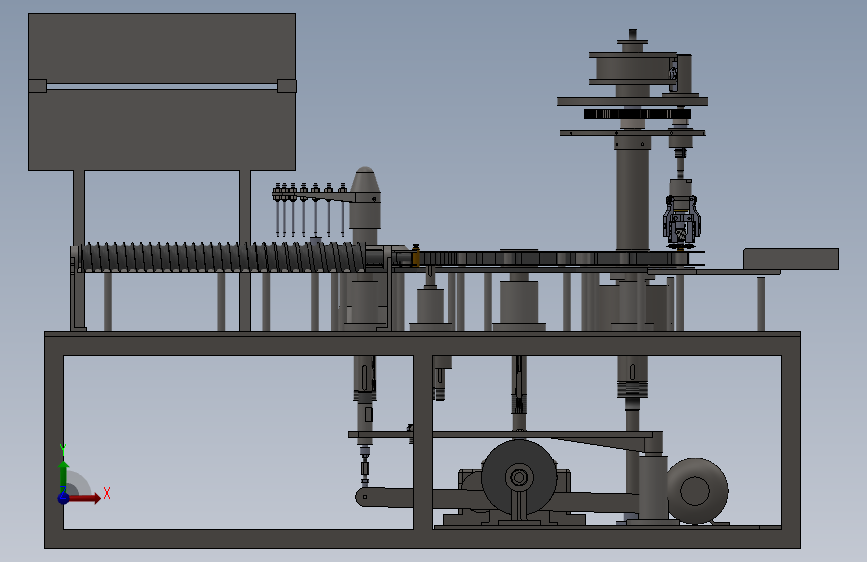Select the long lever arm below the flywheel
The image size is (867, 562).
click(x=498, y=498)
